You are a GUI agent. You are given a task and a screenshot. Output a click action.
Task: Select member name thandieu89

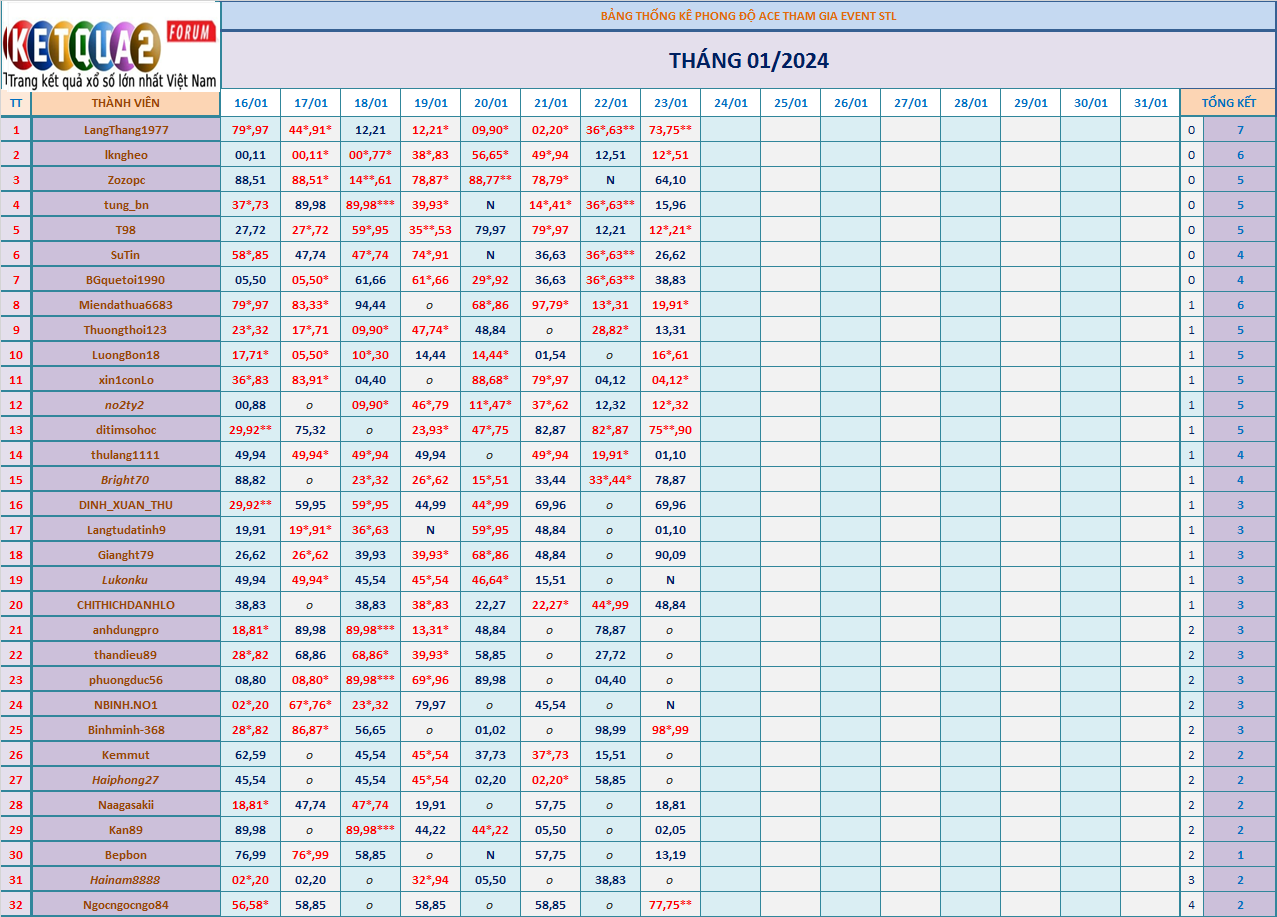126,655
